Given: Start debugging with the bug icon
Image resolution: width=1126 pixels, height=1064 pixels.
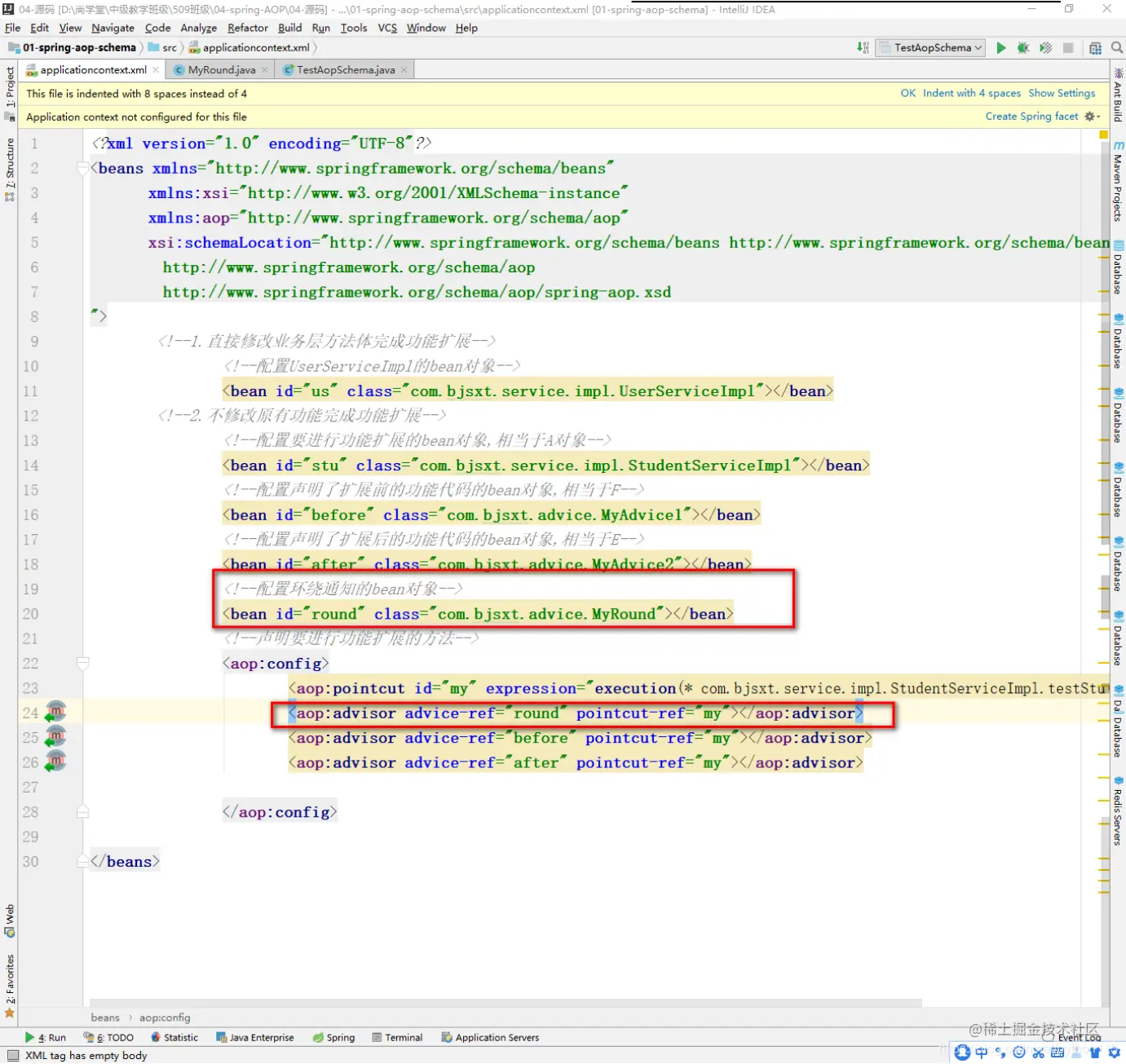Looking at the screenshot, I should tap(1023, 48).
